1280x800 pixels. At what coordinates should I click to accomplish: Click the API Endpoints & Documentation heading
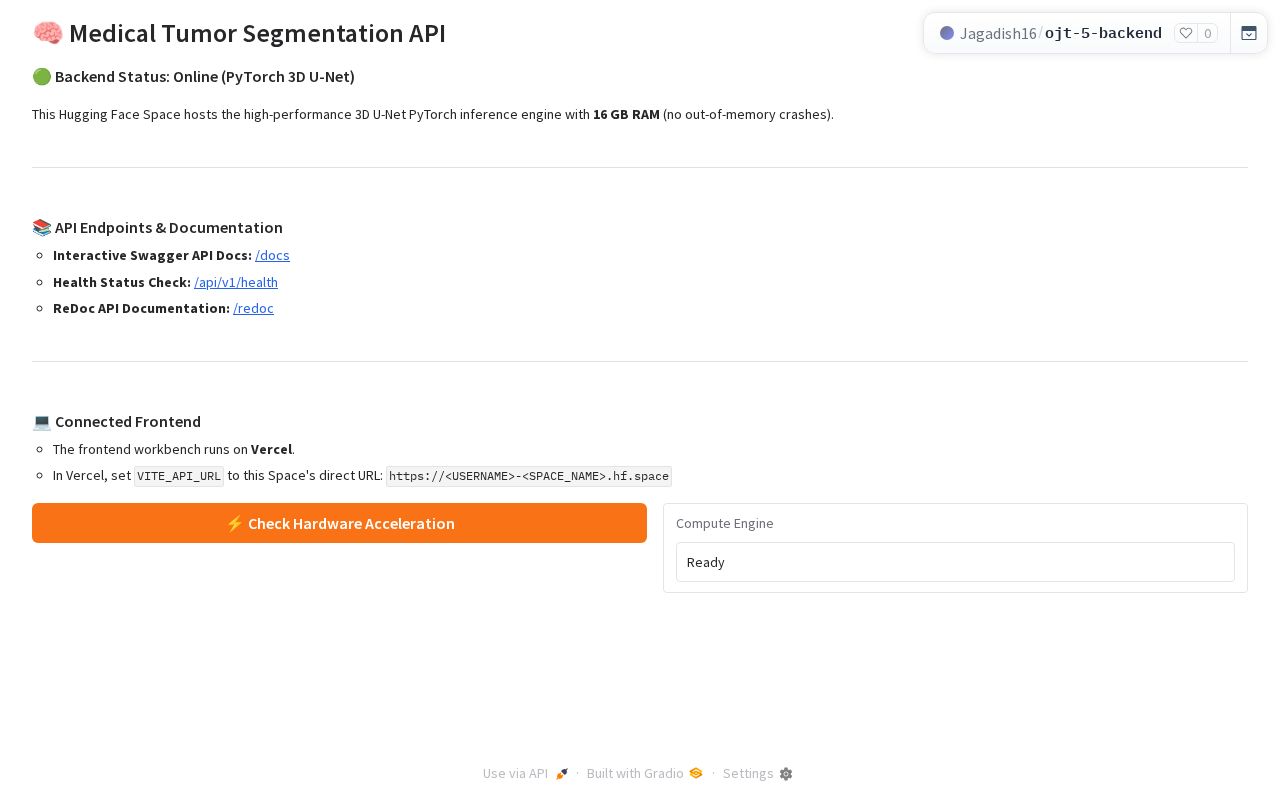[157, 227]
